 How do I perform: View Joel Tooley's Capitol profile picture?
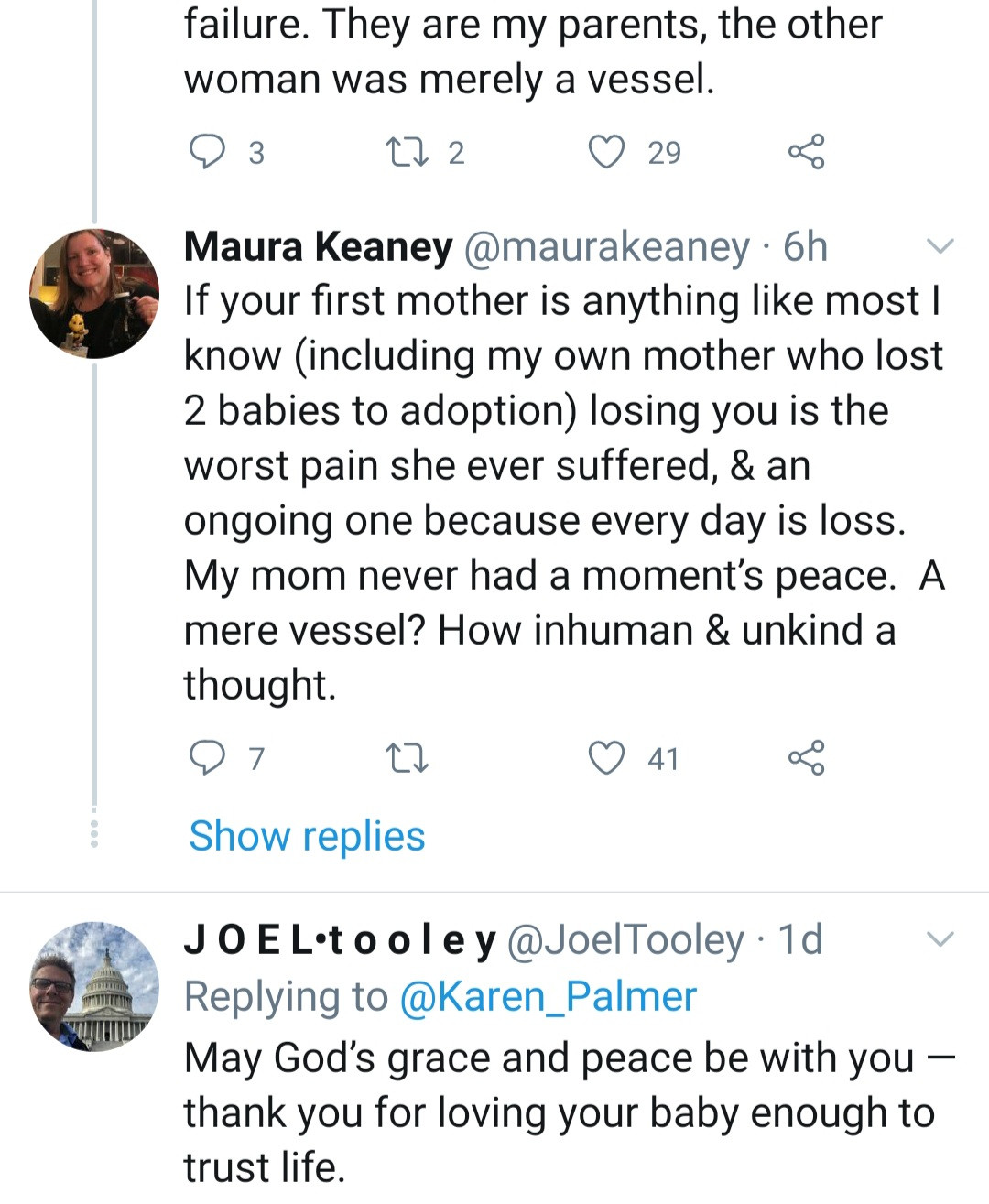[94, 986]
